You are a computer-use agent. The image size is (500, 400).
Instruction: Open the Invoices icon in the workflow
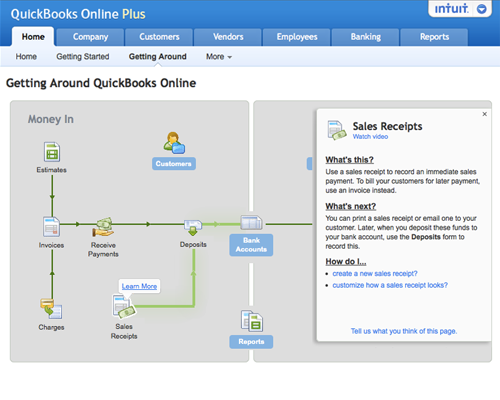point(51,226)
